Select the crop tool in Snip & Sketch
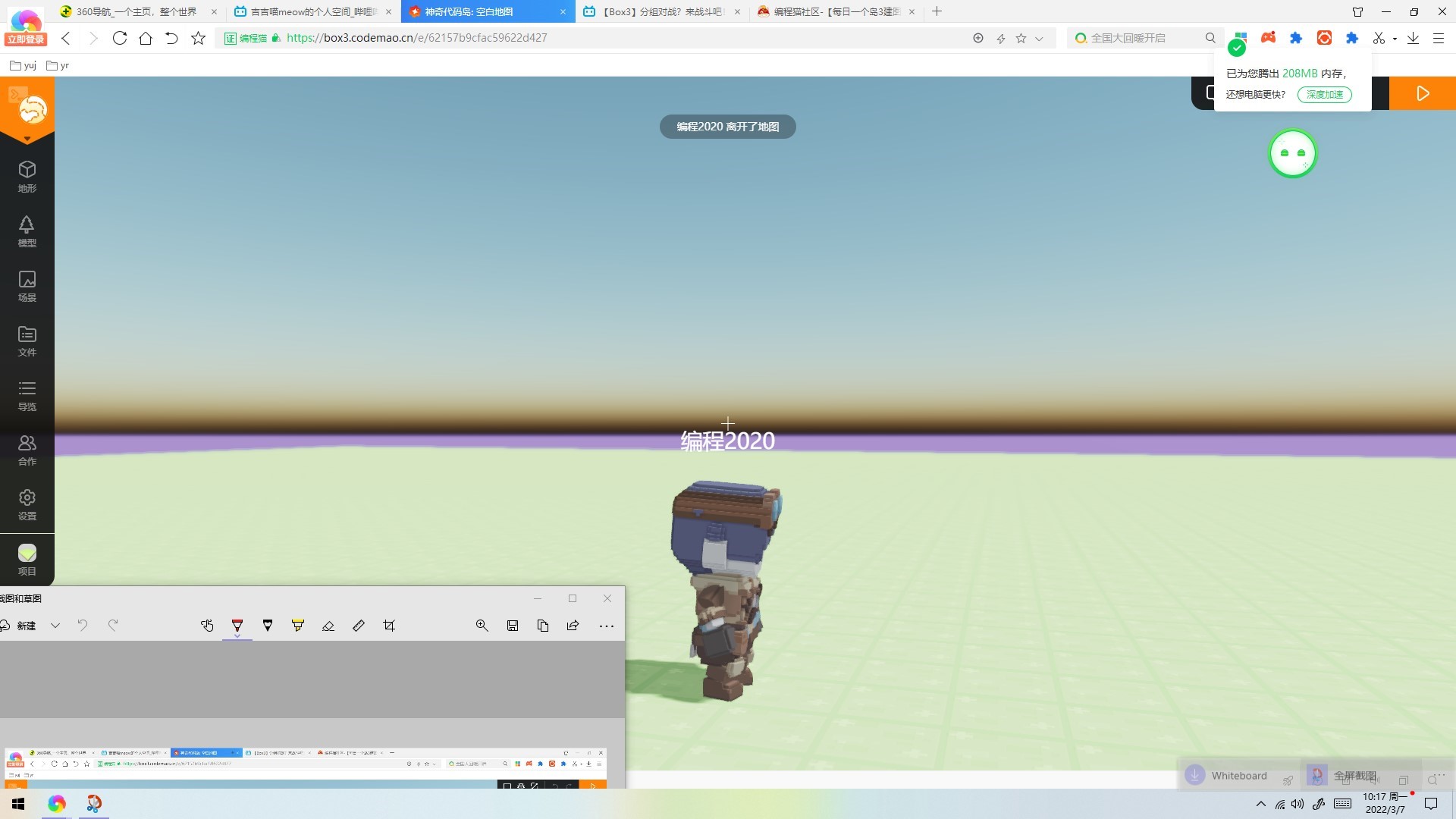The image size is (1456, 819). [389, 626]
